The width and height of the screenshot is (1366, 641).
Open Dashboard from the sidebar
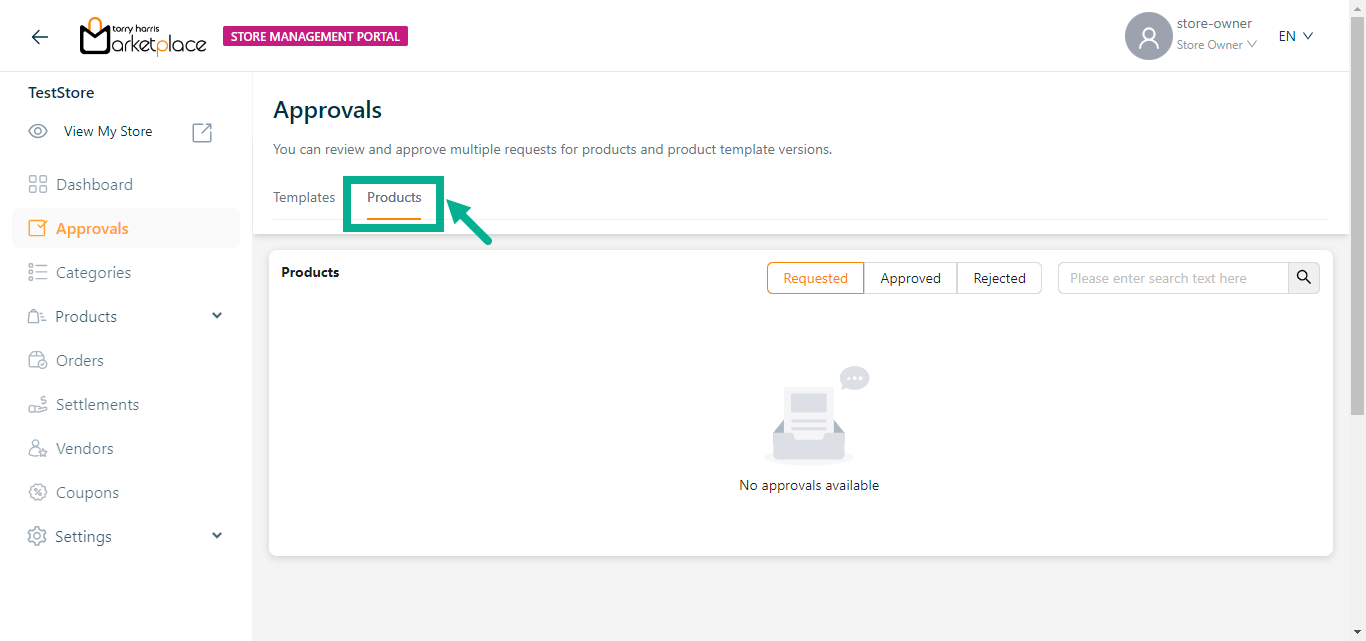pos(94,185)
